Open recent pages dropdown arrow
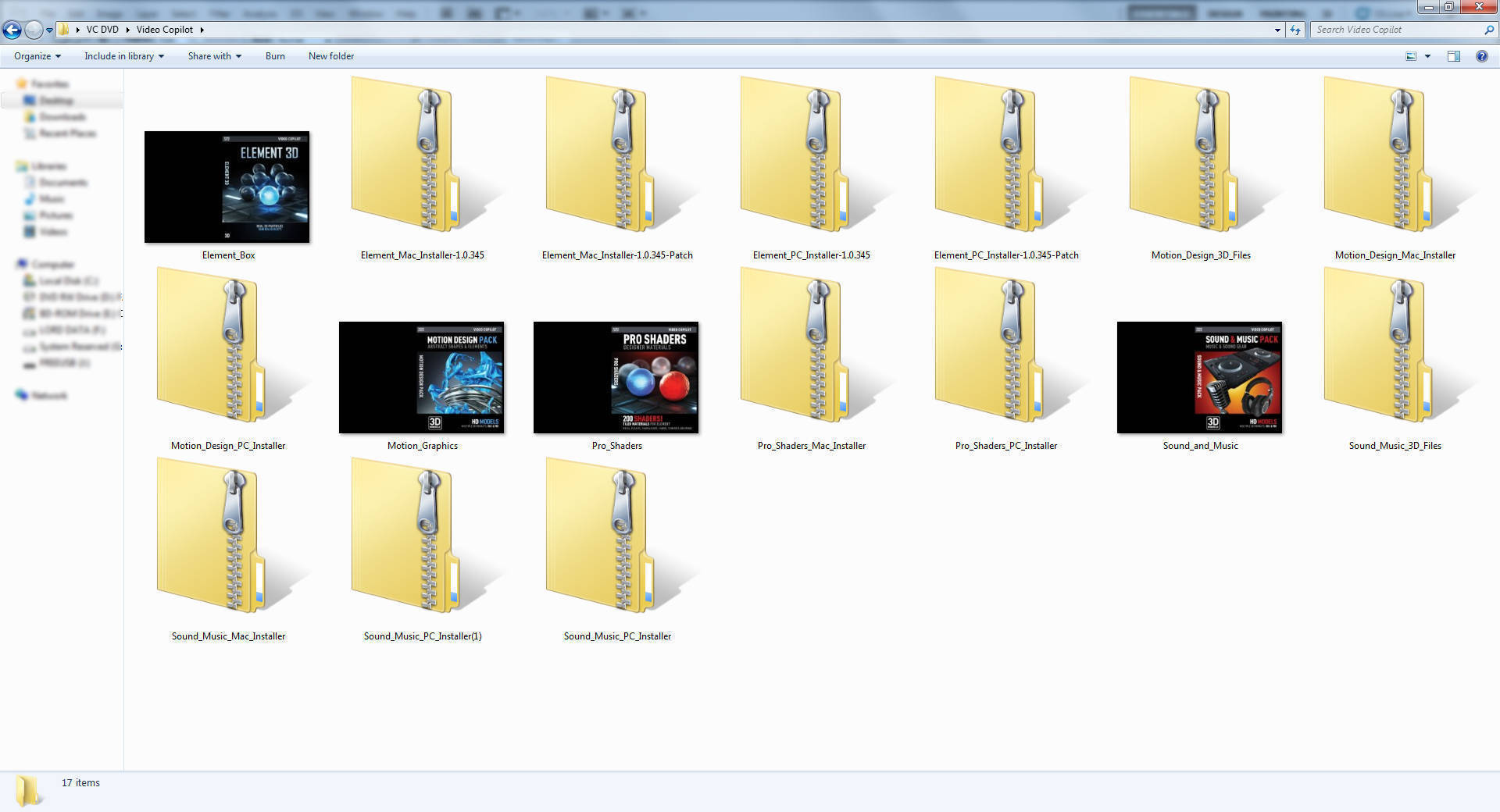 [49, 30]
